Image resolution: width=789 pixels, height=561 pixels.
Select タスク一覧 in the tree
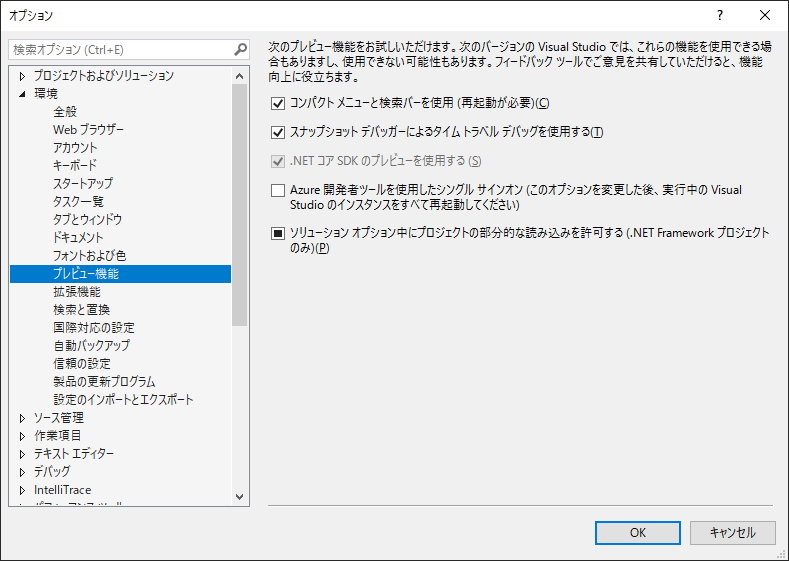pos(78,202)
